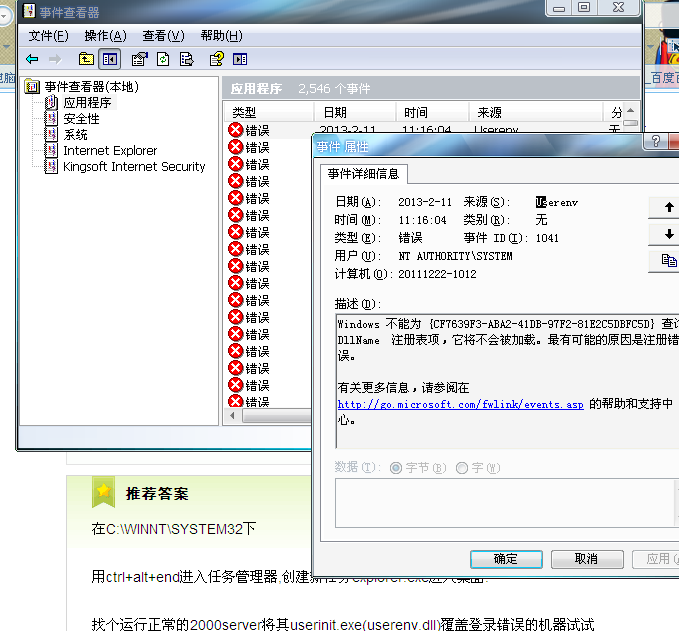The width and height of the screenshot is (679, 631).
Task: Open the 帮助(H) menu
Action: 221,36
